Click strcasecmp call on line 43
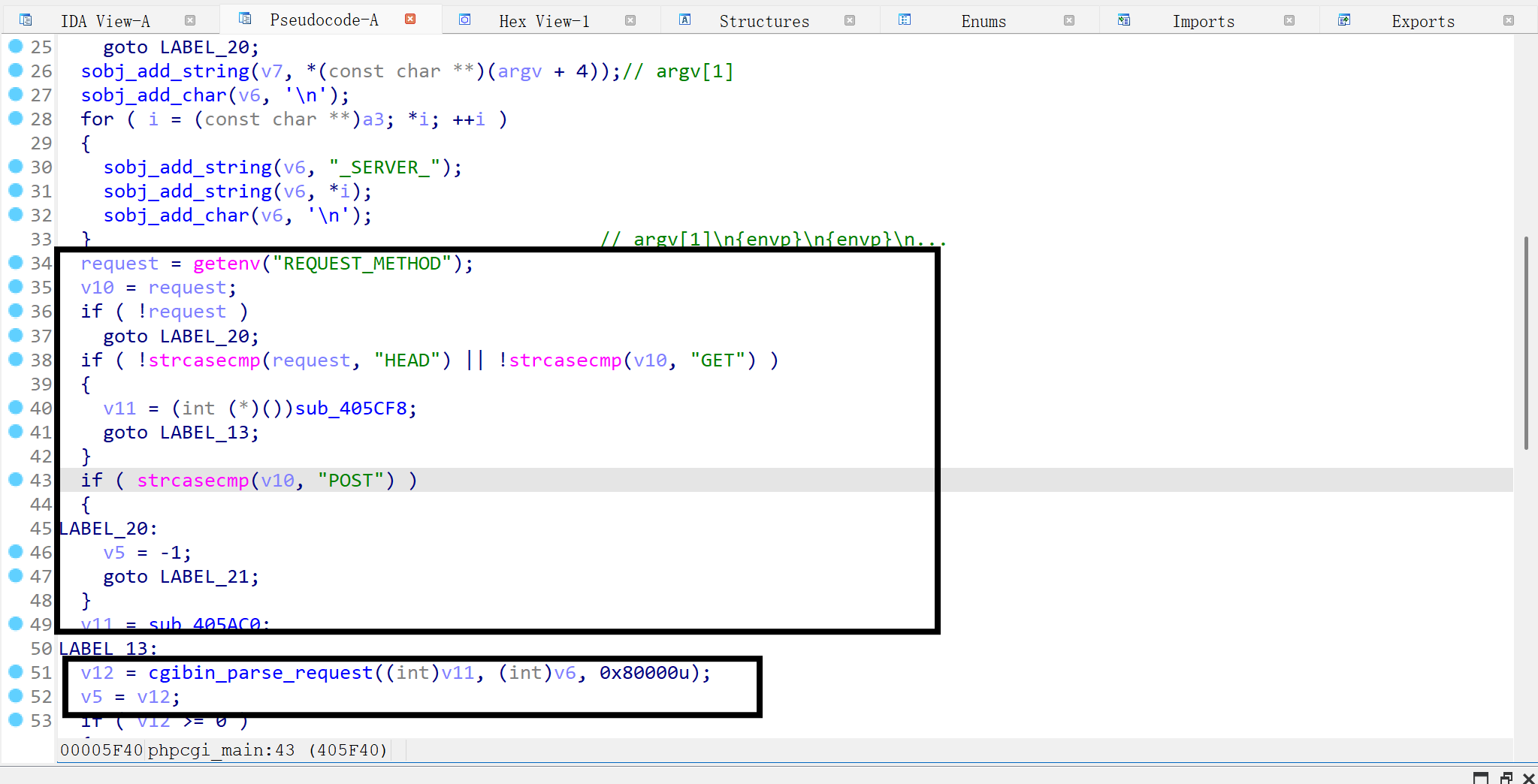The width and height of the screenshot is (1538, 784). [193, 481]
